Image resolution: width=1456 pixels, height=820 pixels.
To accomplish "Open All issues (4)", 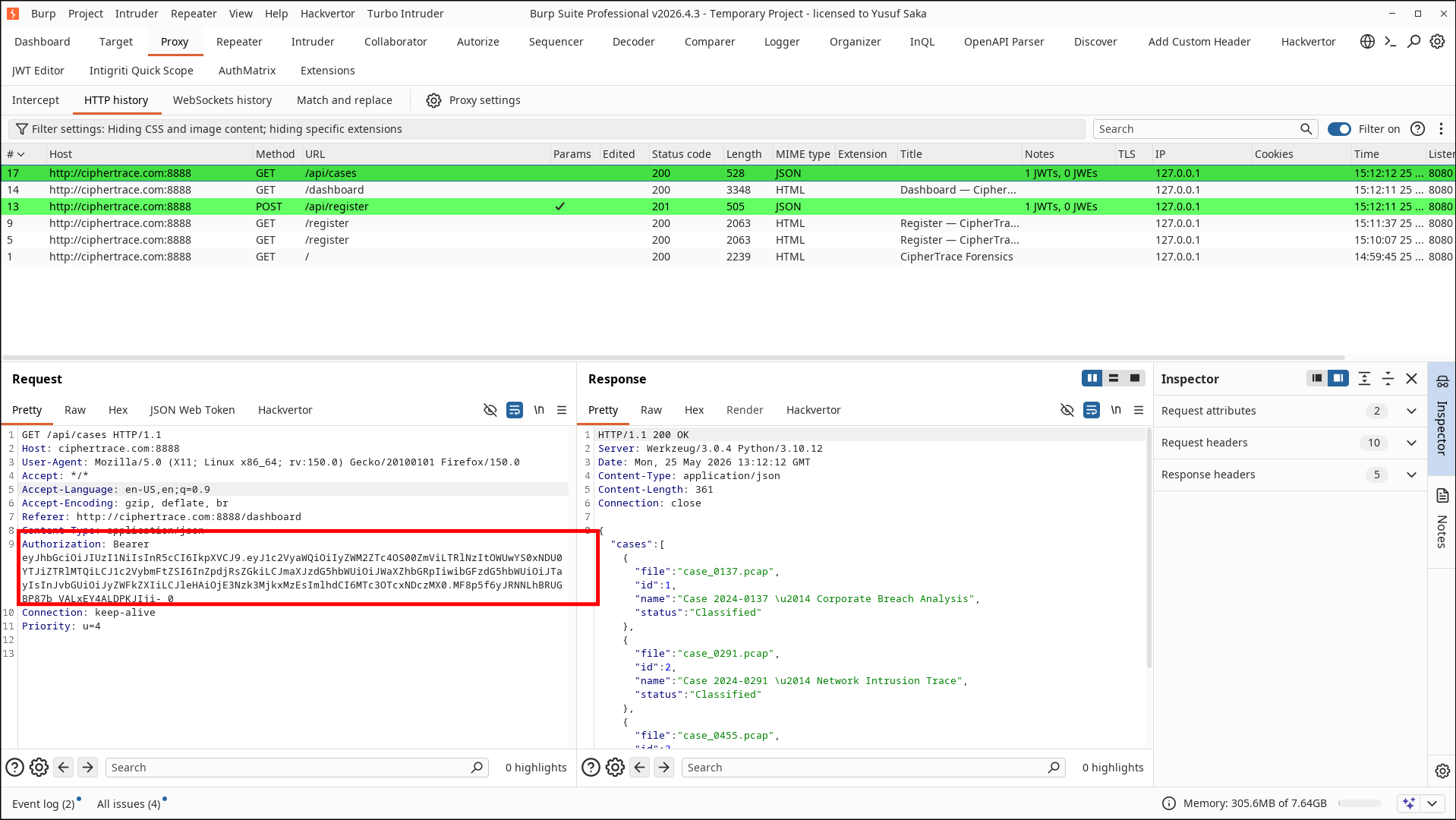I will 129,804.
